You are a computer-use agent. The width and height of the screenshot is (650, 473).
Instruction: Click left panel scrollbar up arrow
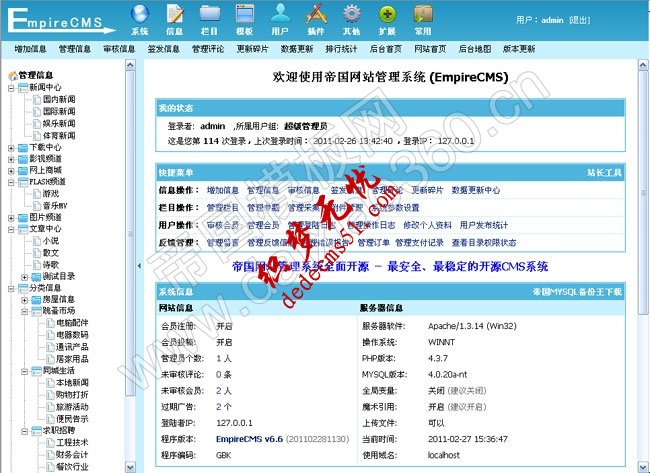click(130, 65)
